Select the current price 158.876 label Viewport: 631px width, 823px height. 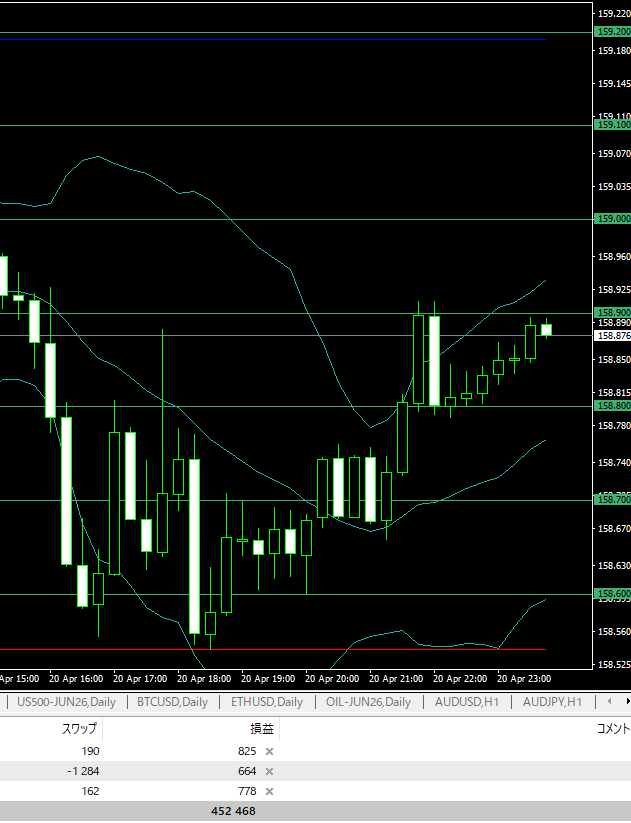click(612, 336)
